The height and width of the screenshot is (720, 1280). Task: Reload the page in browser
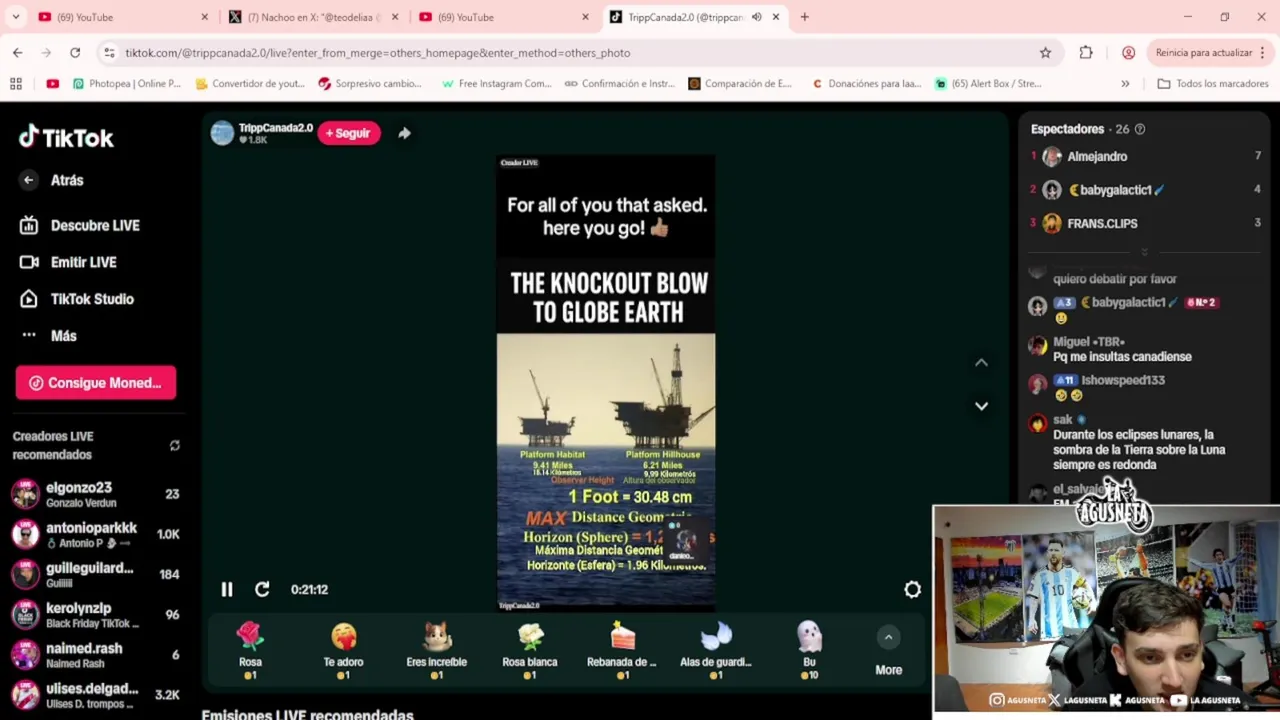pyautogui.click(x=75, y=52)
